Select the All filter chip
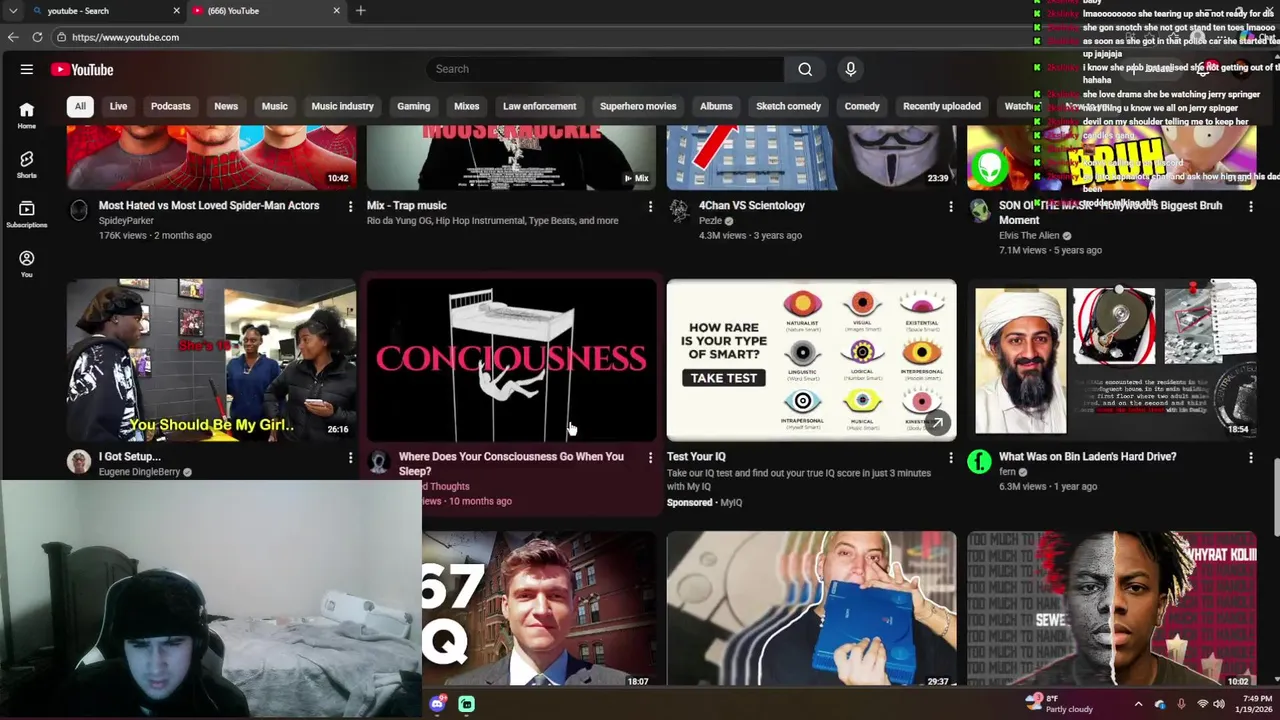Screen dimensions: 1280x720 (x=80, y=106)
